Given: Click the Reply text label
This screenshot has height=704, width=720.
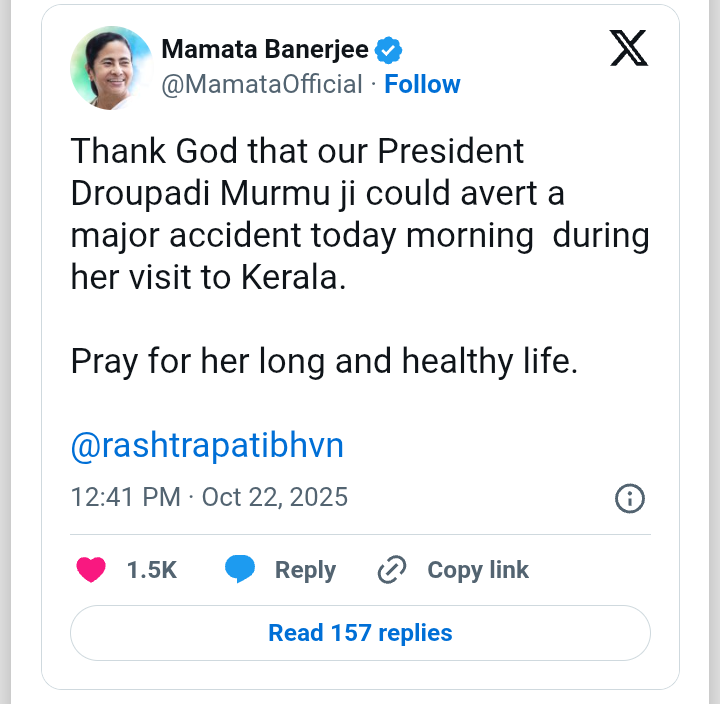Looking at the screenshot, I should click(x=305, y=570).
